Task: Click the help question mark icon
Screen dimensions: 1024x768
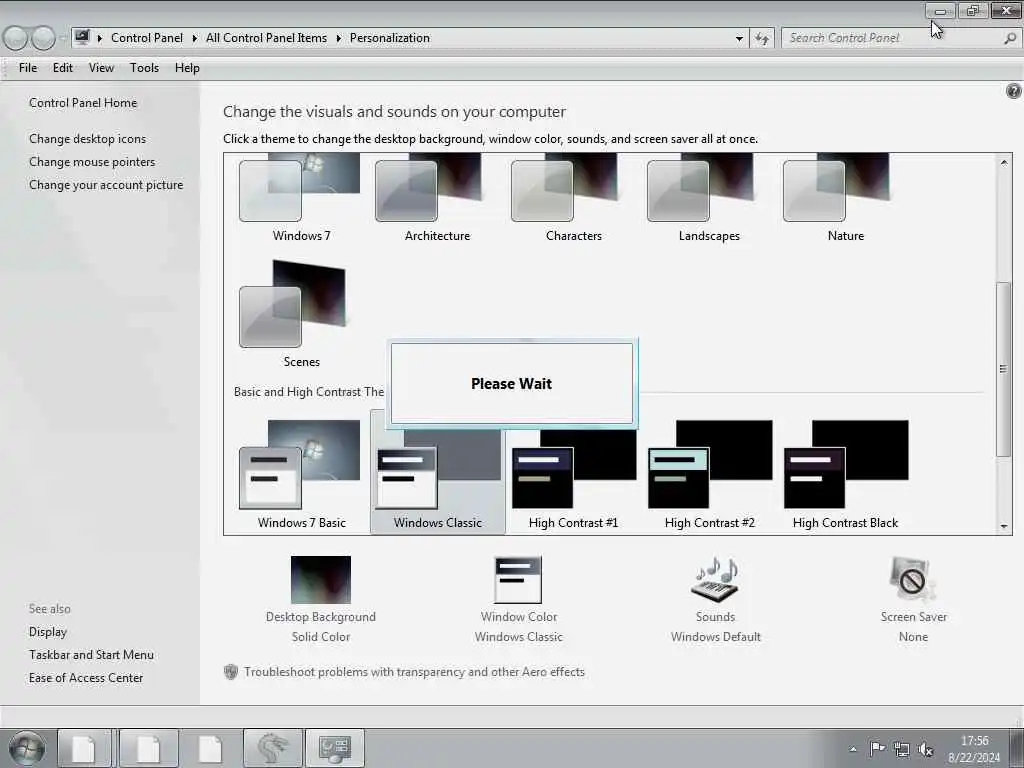Action: (1013, 91)
